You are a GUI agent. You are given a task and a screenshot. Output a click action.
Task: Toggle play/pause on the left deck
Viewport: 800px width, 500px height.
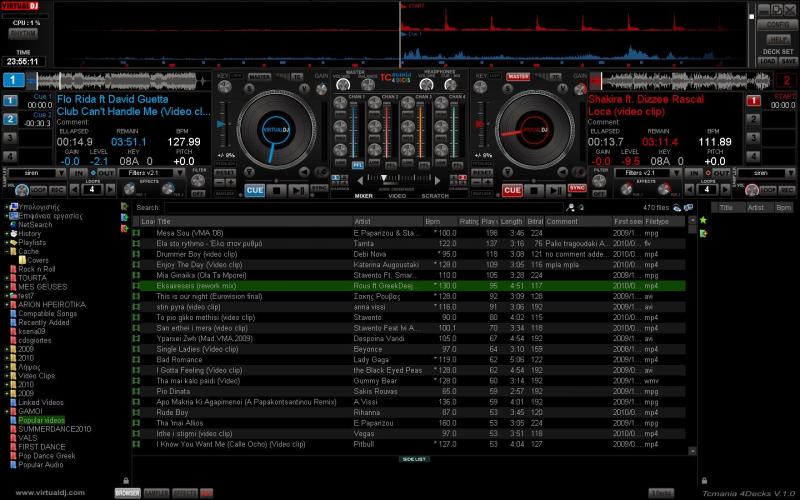click(x=298, y=190)
